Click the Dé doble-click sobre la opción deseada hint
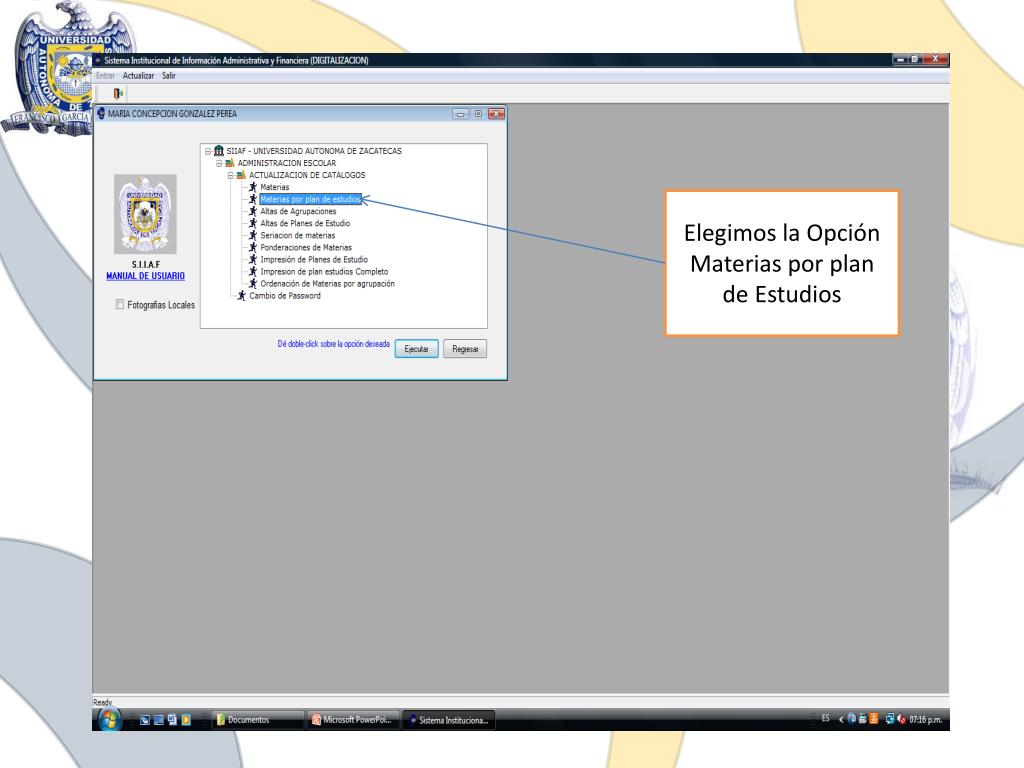Viewport: 1024px width, 768px height. coord(333,344)
